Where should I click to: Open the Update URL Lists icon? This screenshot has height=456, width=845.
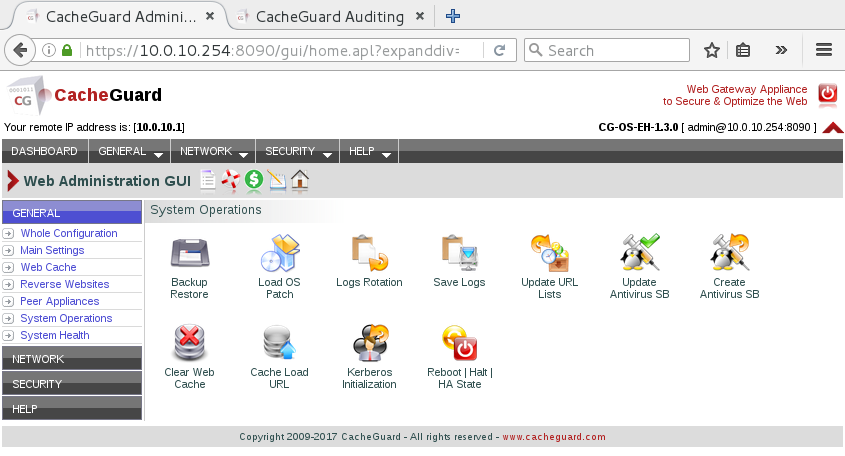coord(549,253)
